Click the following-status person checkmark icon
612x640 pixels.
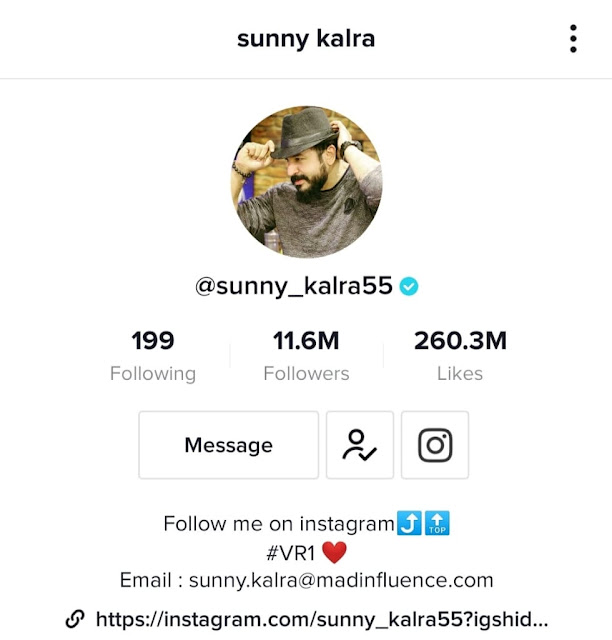[x=360, y=445]
